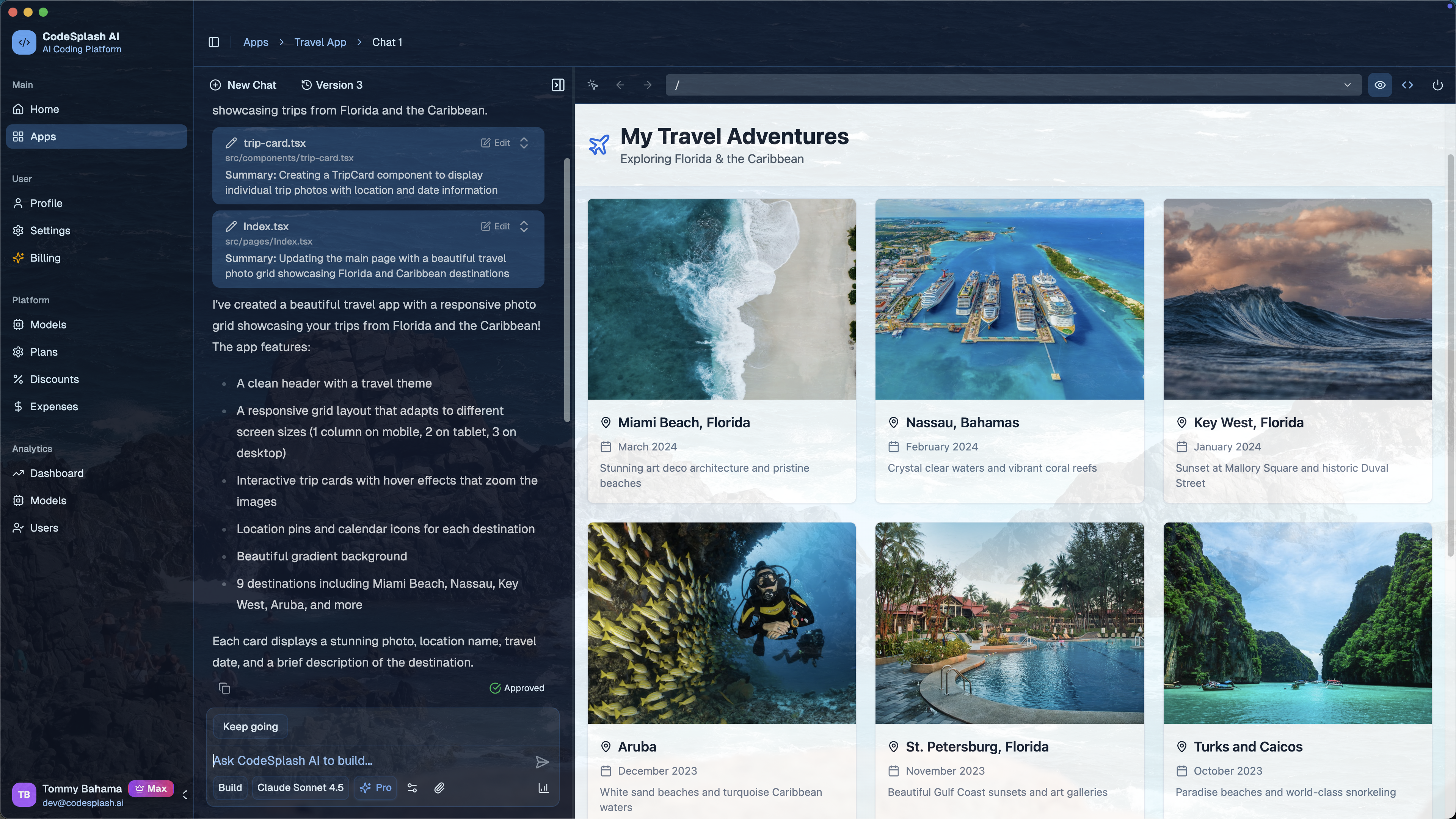The width and height of the screenshot is (1456, 819).
Task: Send the message with the paper plane icon
Action: click(x=541, y=762)
